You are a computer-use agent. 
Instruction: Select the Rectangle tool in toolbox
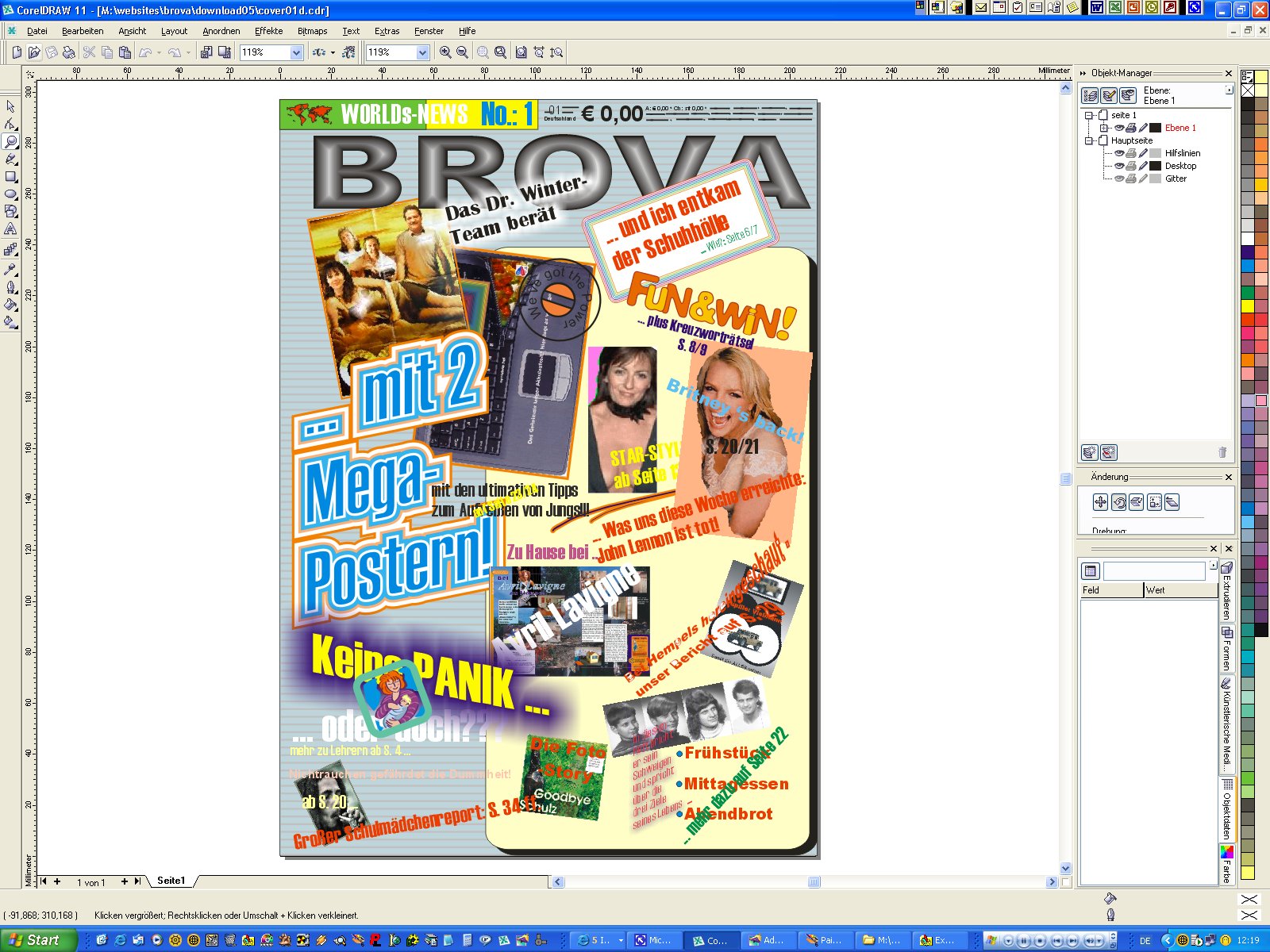tap(10, 176)
